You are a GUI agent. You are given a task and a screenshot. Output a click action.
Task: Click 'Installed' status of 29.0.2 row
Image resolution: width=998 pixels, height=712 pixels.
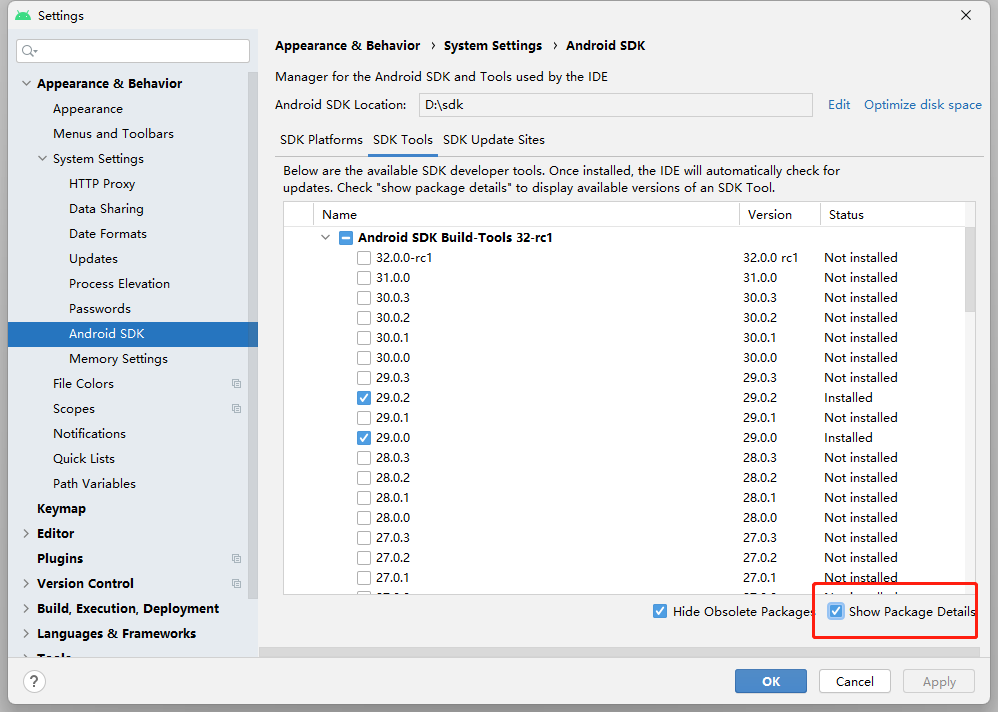coord(848,398)
